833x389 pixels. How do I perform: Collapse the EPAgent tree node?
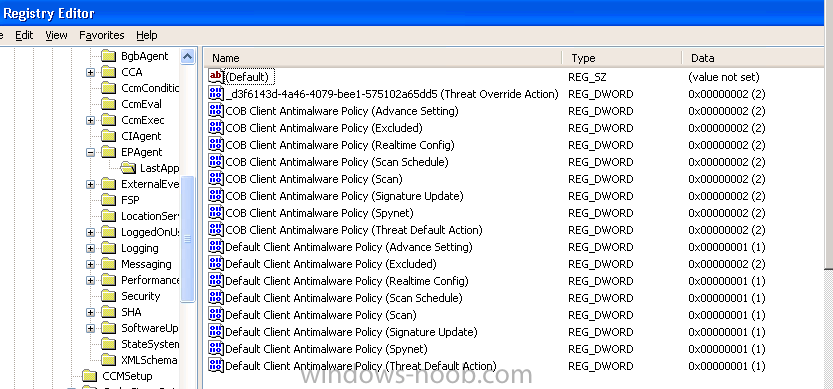pos(90,153)
